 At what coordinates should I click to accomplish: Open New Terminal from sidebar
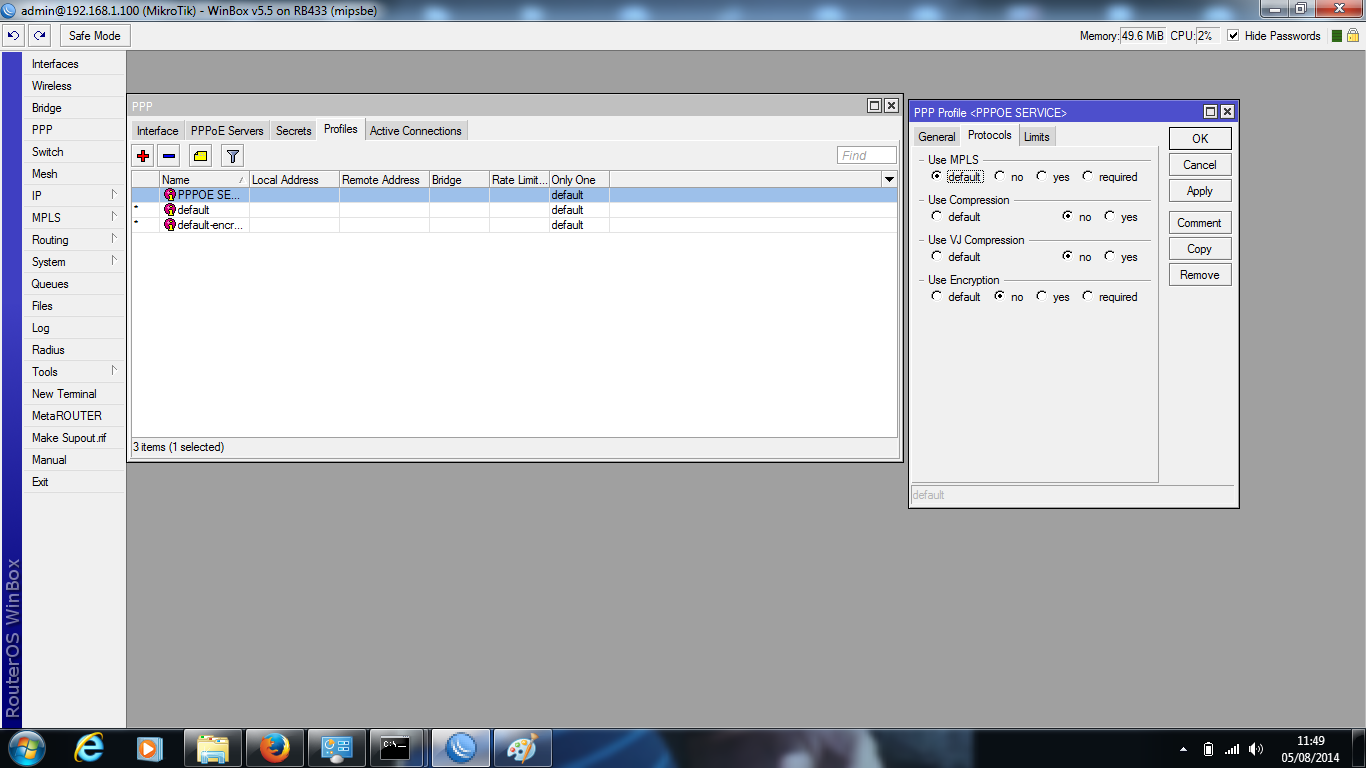pyautogui.click(x=74, y=394)
